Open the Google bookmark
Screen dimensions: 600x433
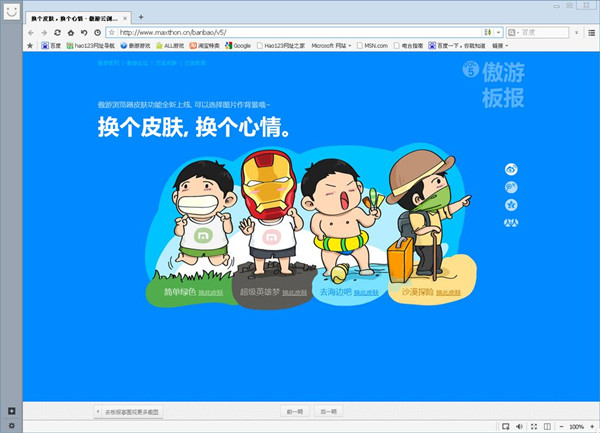click(x=238, y=46)
